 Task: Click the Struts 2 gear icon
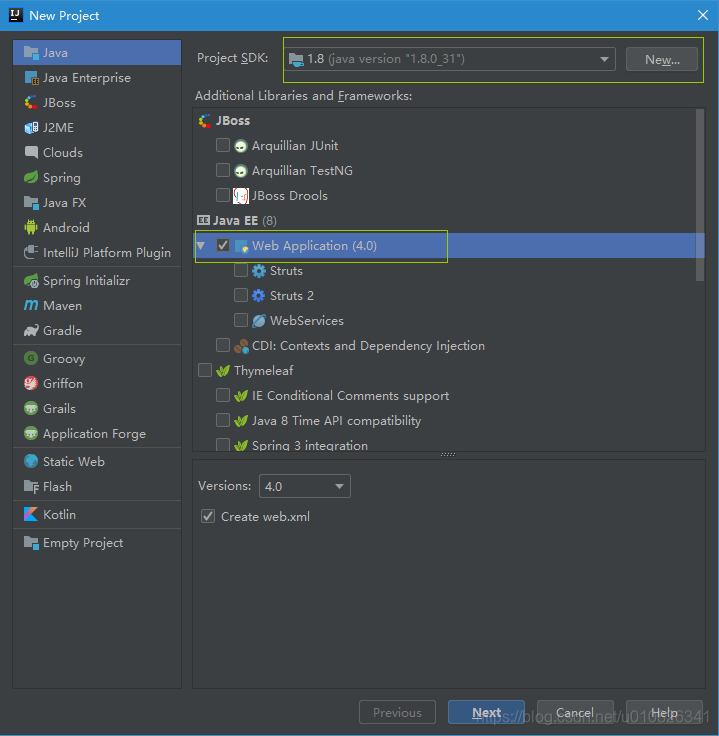tap(259, 296)
